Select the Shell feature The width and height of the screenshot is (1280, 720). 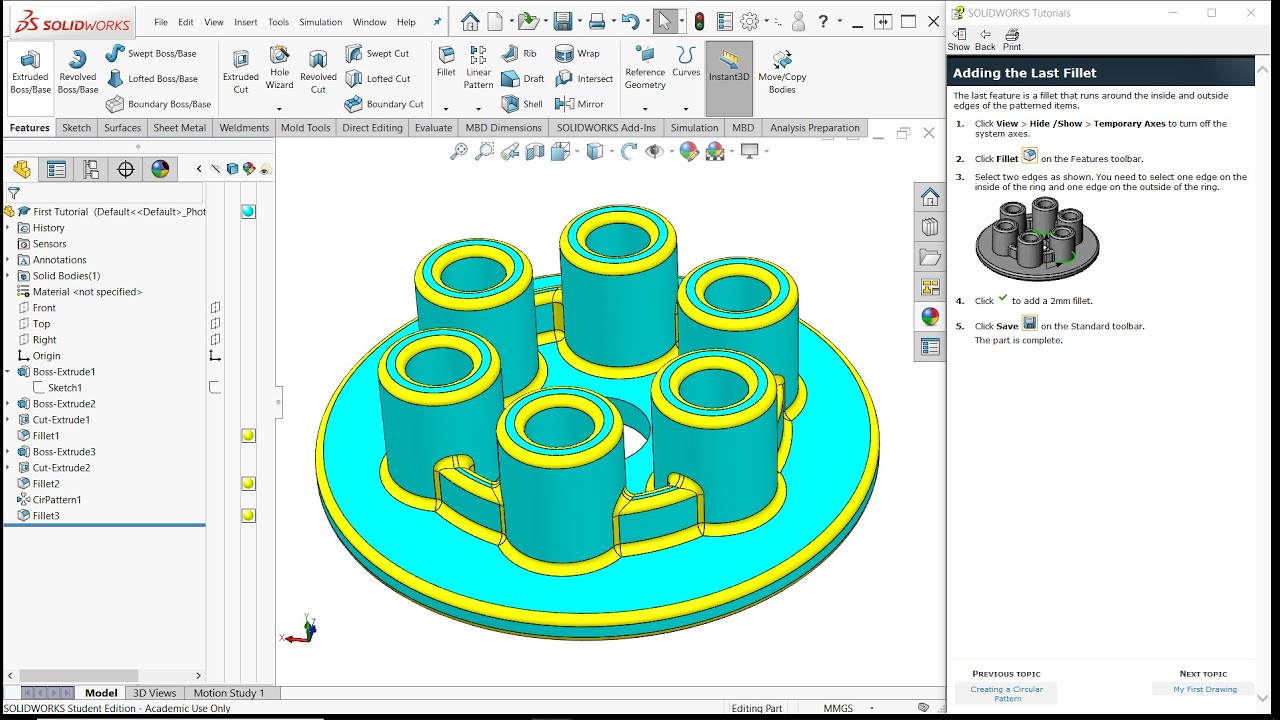[522, 104]
